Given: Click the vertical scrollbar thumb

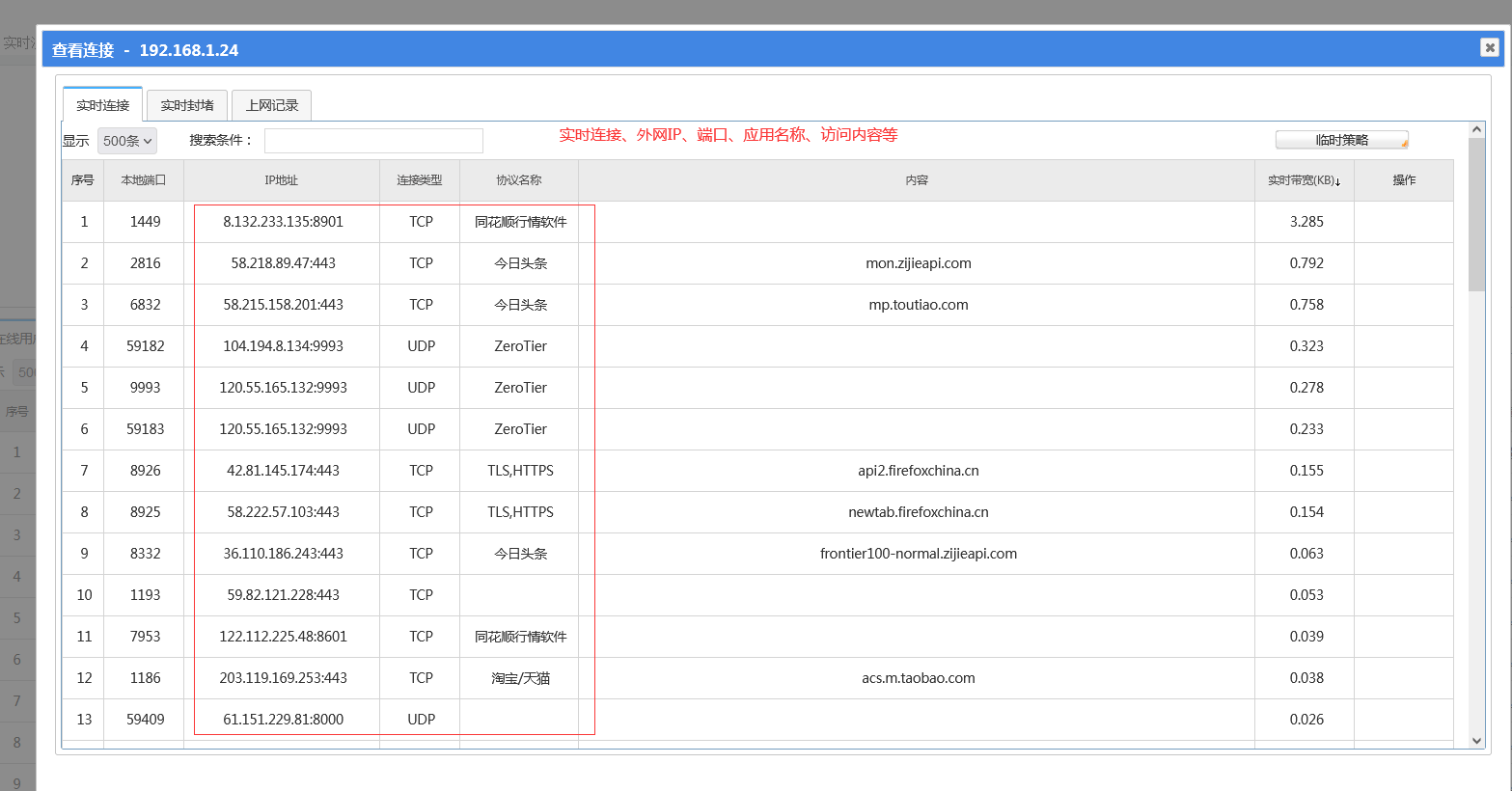Looking at the screenshot, I should tap(1476, 214).
